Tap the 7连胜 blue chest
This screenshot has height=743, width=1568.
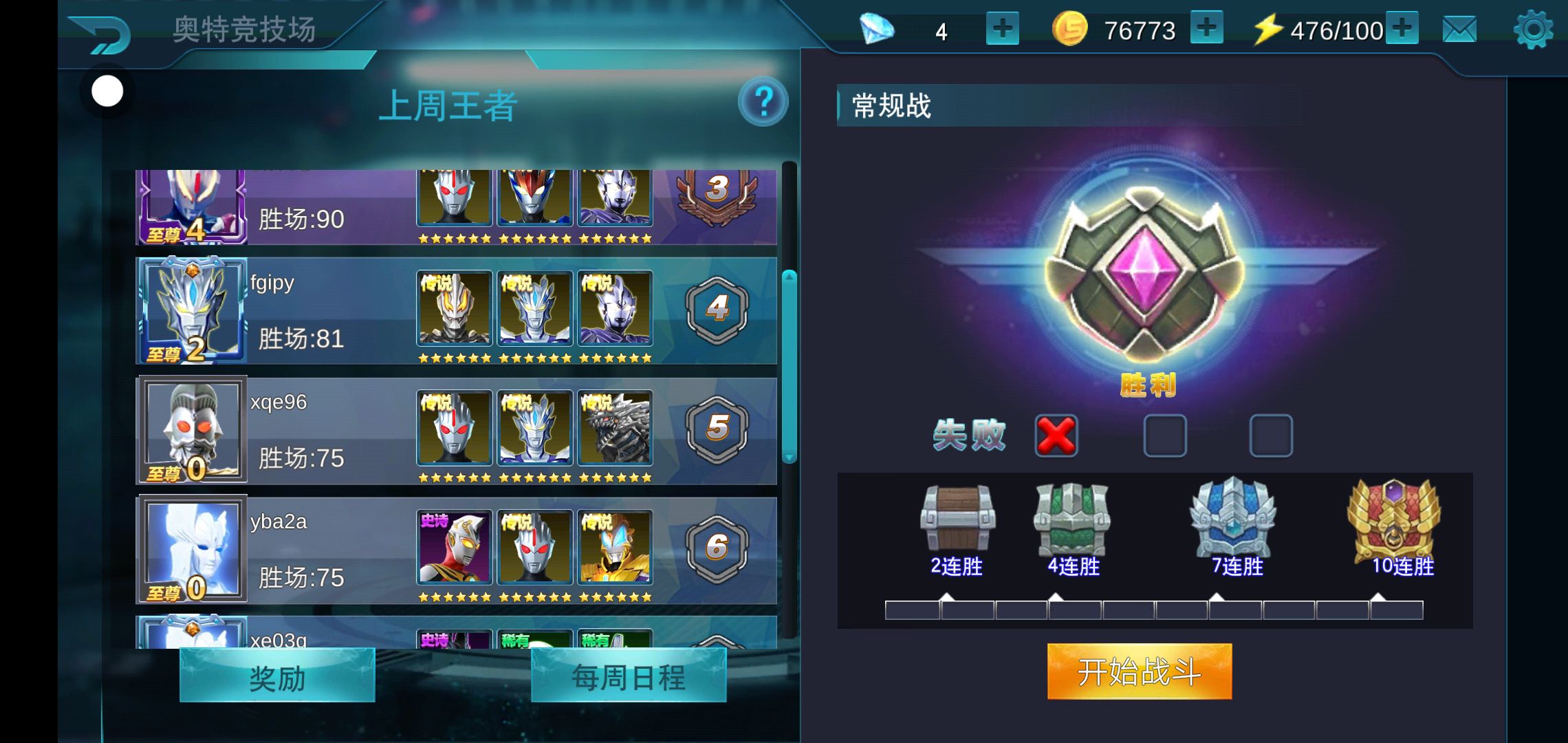click(1233, 517)
